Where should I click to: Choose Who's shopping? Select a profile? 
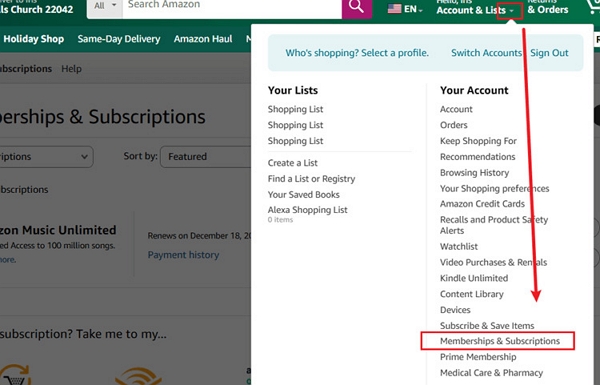pyautogui.click(x=357, y=53)
